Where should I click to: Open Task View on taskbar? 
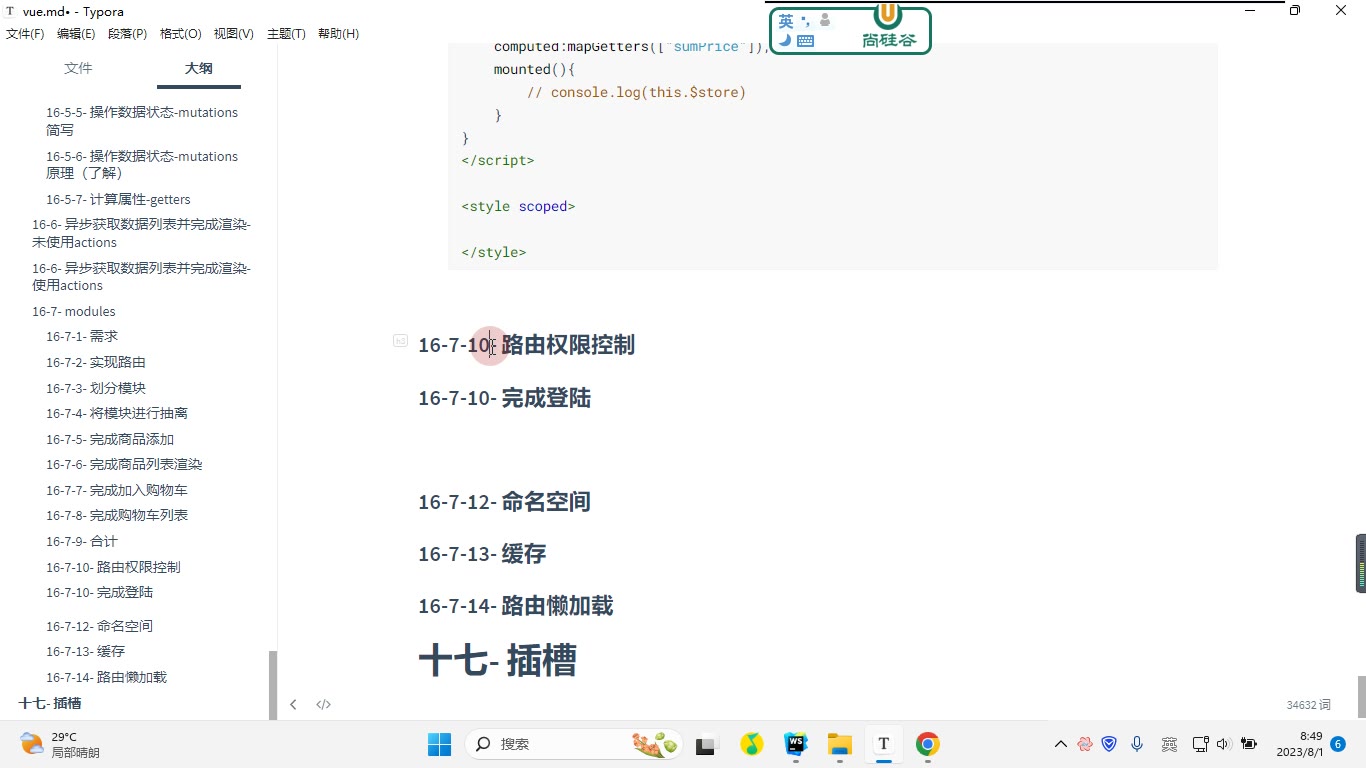pyautogui.click(x=707, y=744)
